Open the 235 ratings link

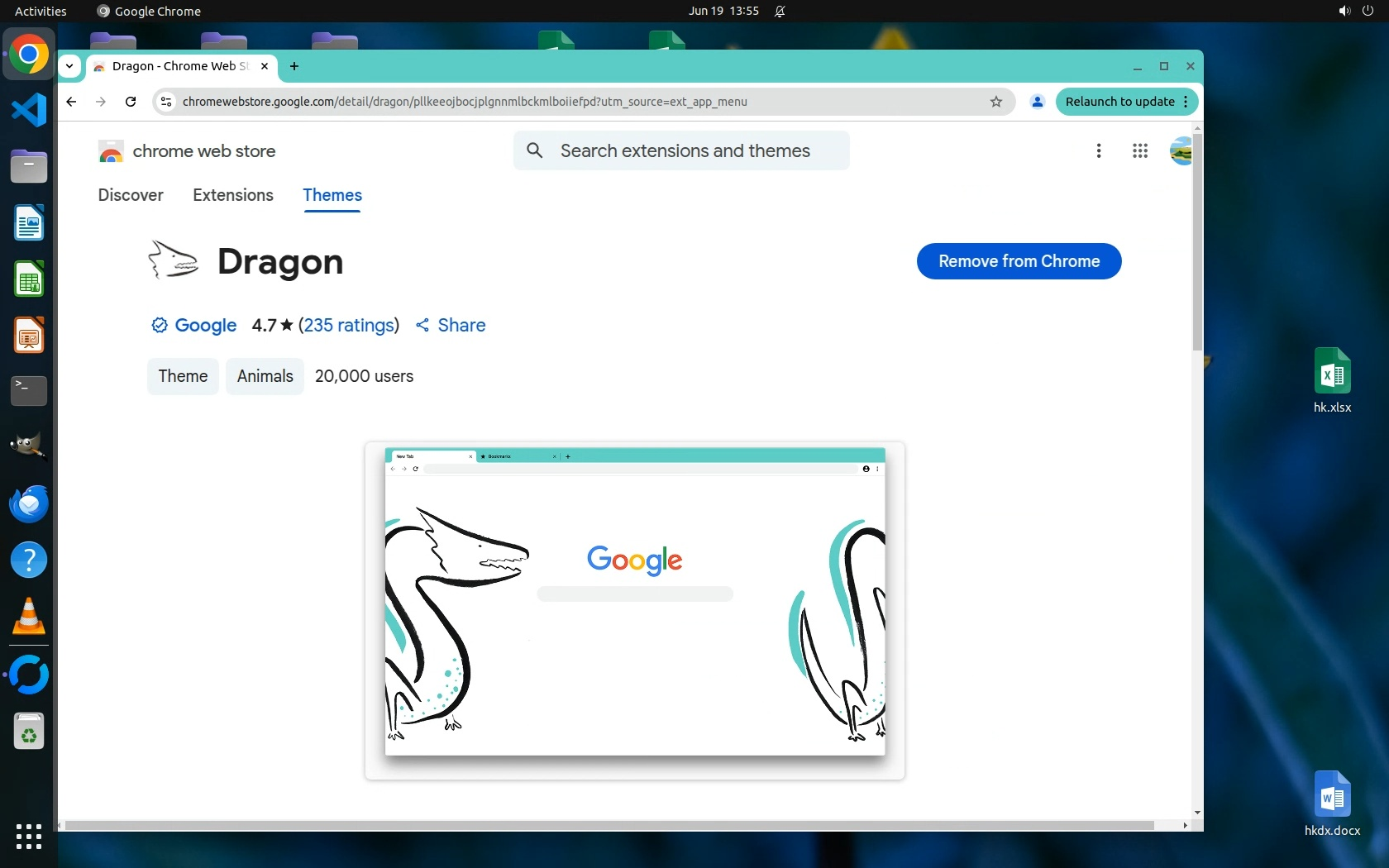click(349, 325)
